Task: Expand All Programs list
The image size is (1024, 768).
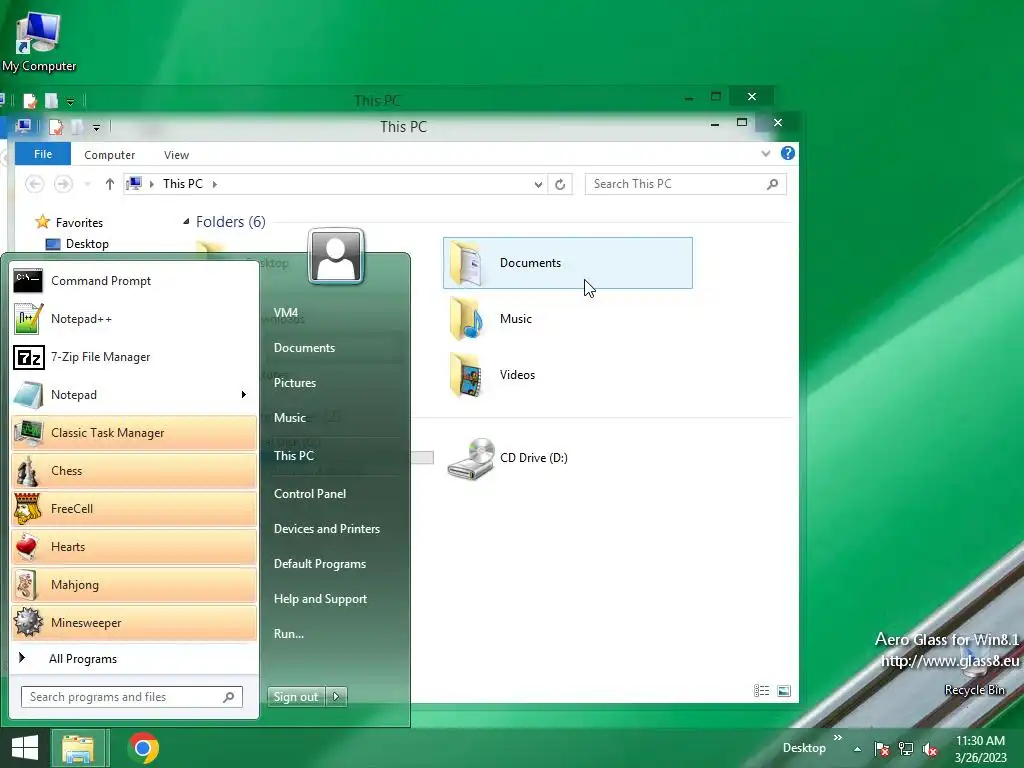Action: [134, 658]
